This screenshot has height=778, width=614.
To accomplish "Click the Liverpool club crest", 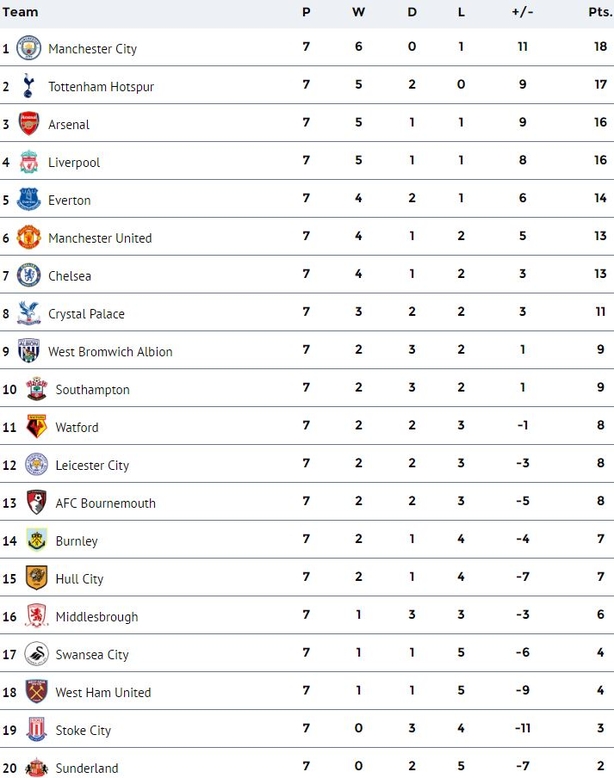I will point(29,162).
